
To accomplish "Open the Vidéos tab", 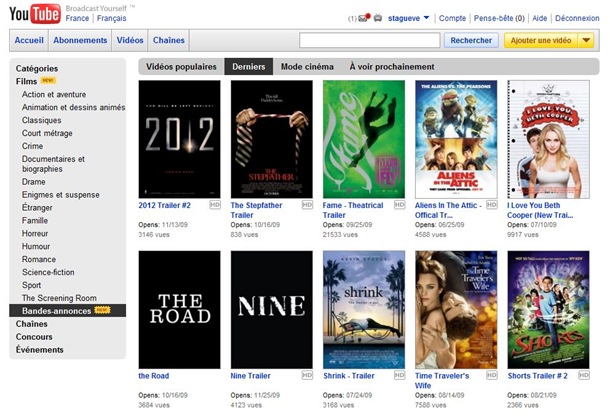I will click(x=130, y=40).
